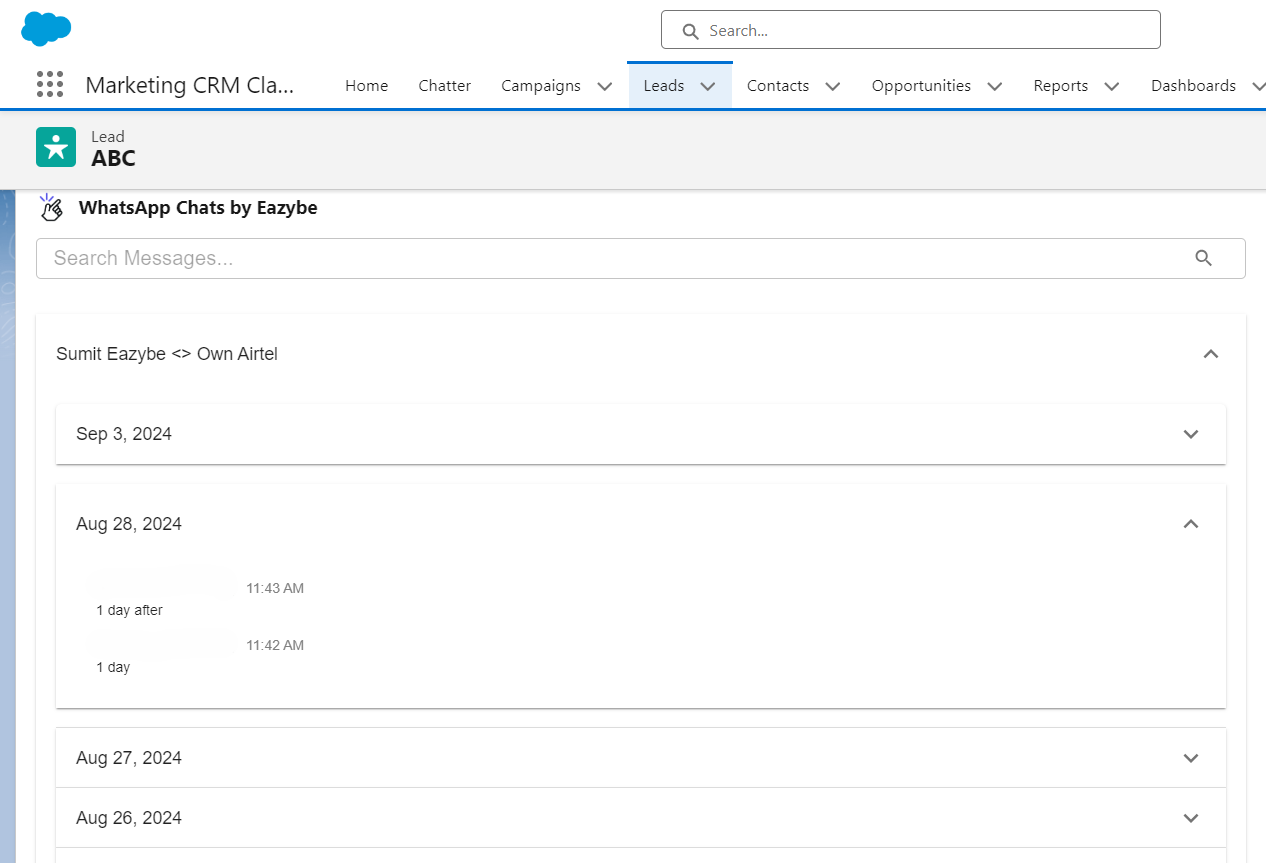This screenshot has width=1266, height=863.
Task: Open the Home tab
Action: coord(366,86)
